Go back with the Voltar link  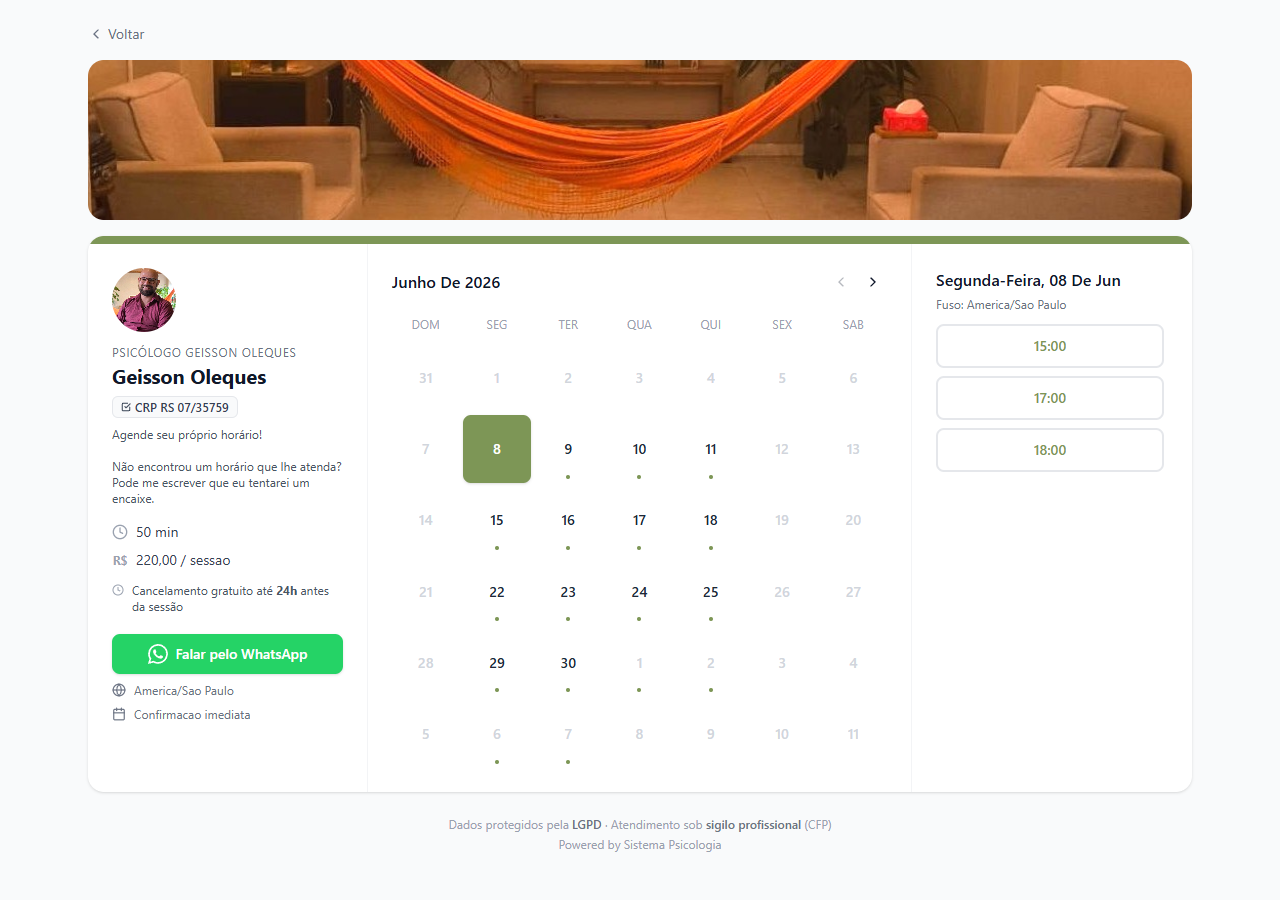pyautogui.click(x=118, y=34)
